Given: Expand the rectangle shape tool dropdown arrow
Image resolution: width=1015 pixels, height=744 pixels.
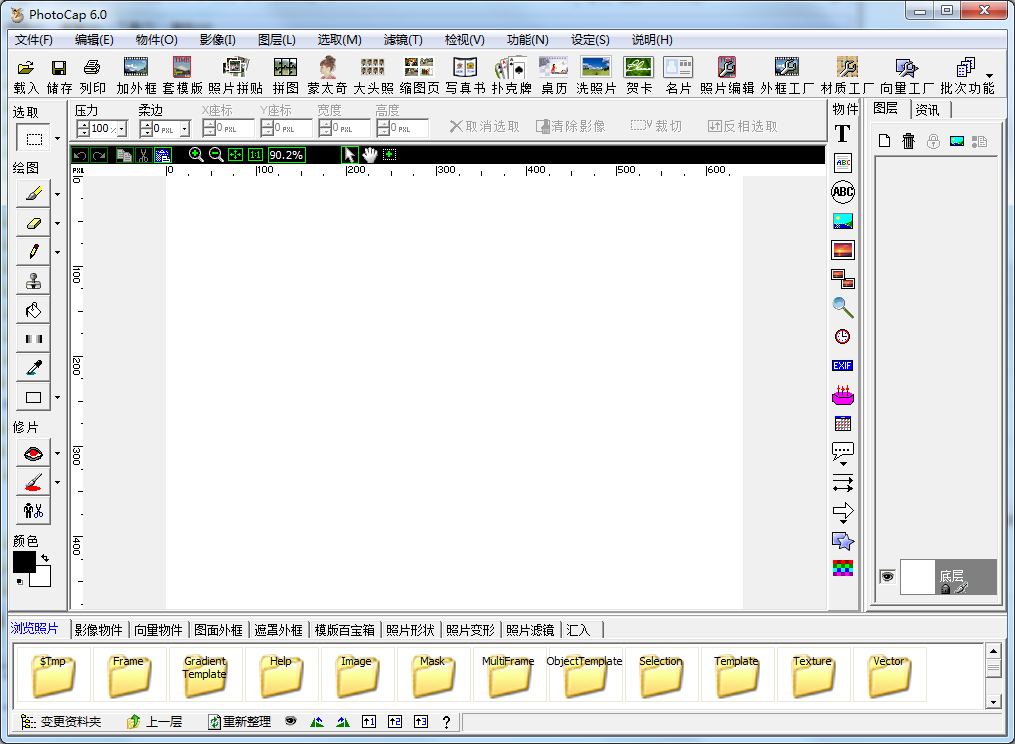Looking at the screenshot, I should 57,398.
